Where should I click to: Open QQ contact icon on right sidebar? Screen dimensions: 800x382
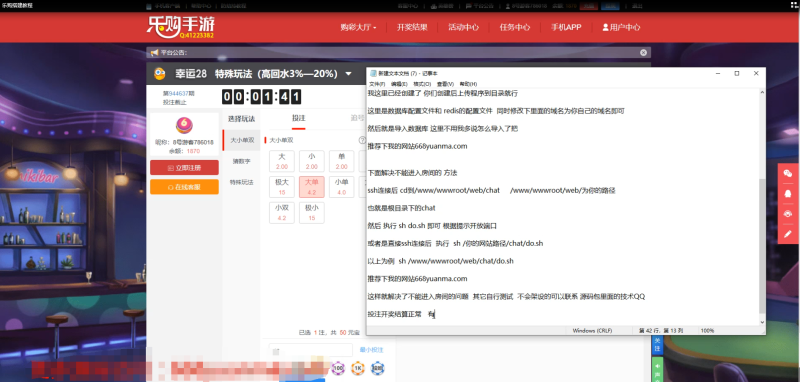[x=788, y=193]
